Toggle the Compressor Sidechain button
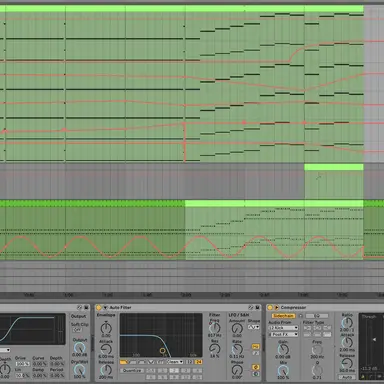 [x=283, y=315]
